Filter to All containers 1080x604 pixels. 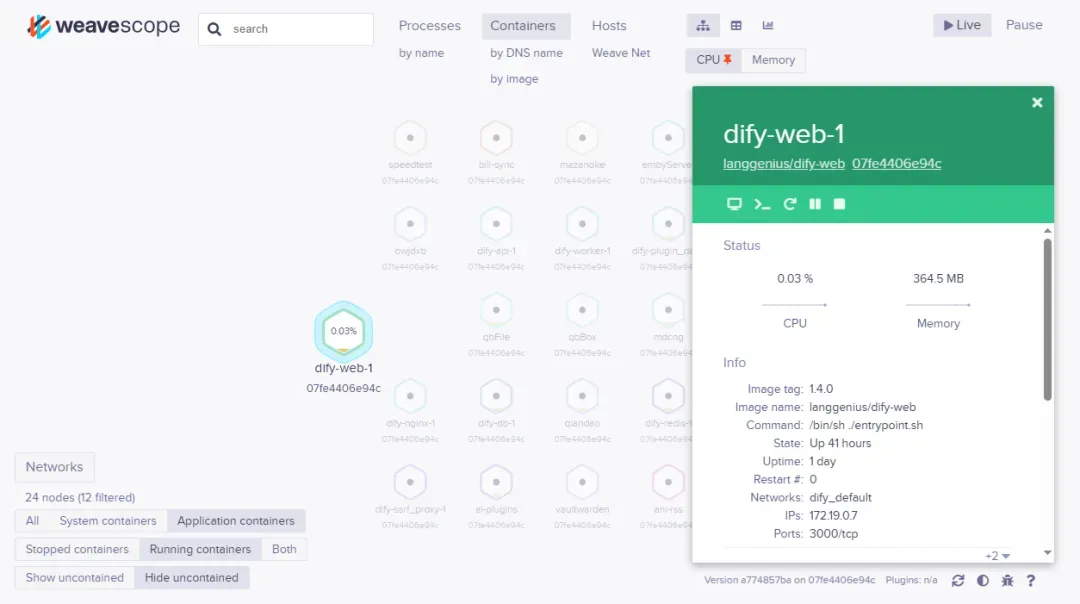tap(32, 521)
